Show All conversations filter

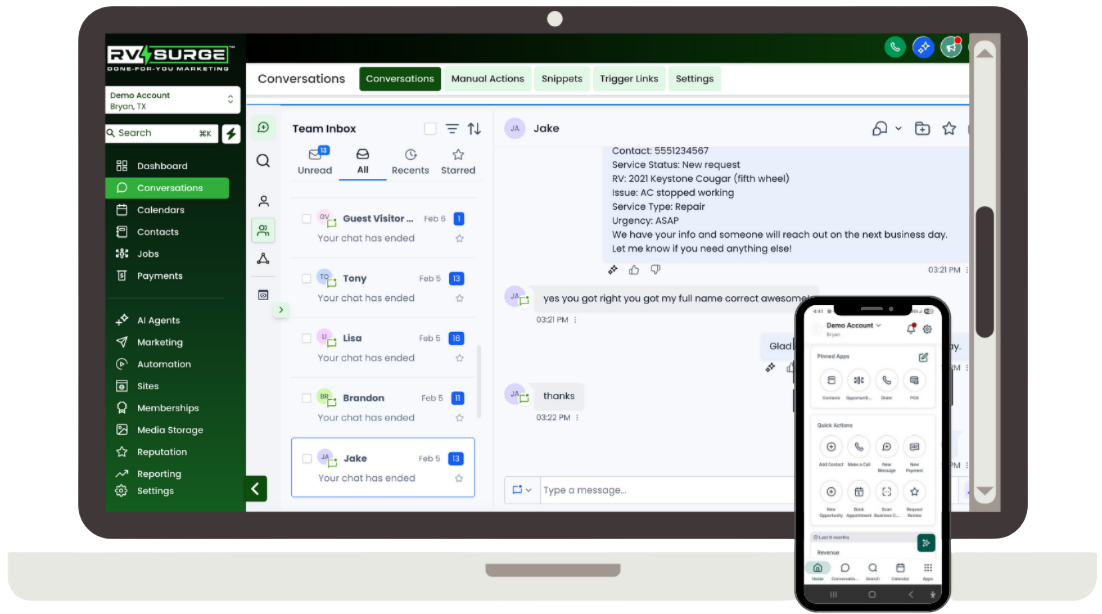tap(363, 162)
